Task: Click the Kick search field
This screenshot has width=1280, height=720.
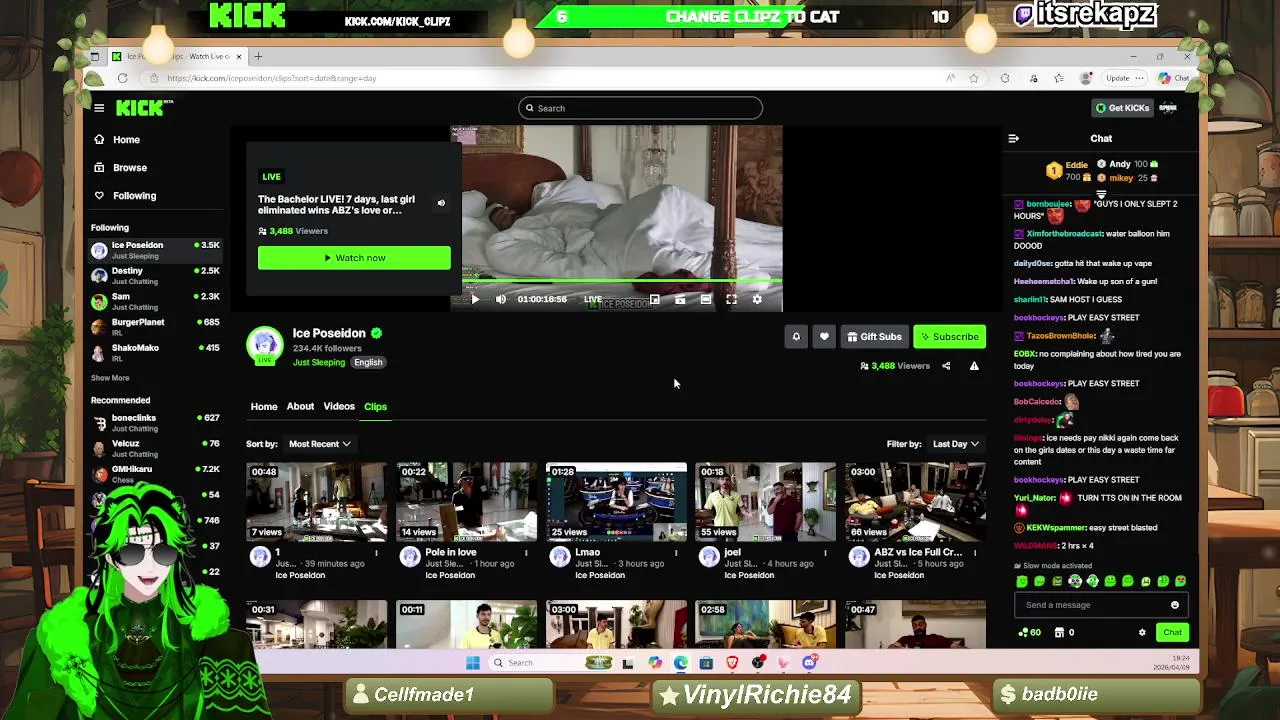Action: (x=640, y=108)
